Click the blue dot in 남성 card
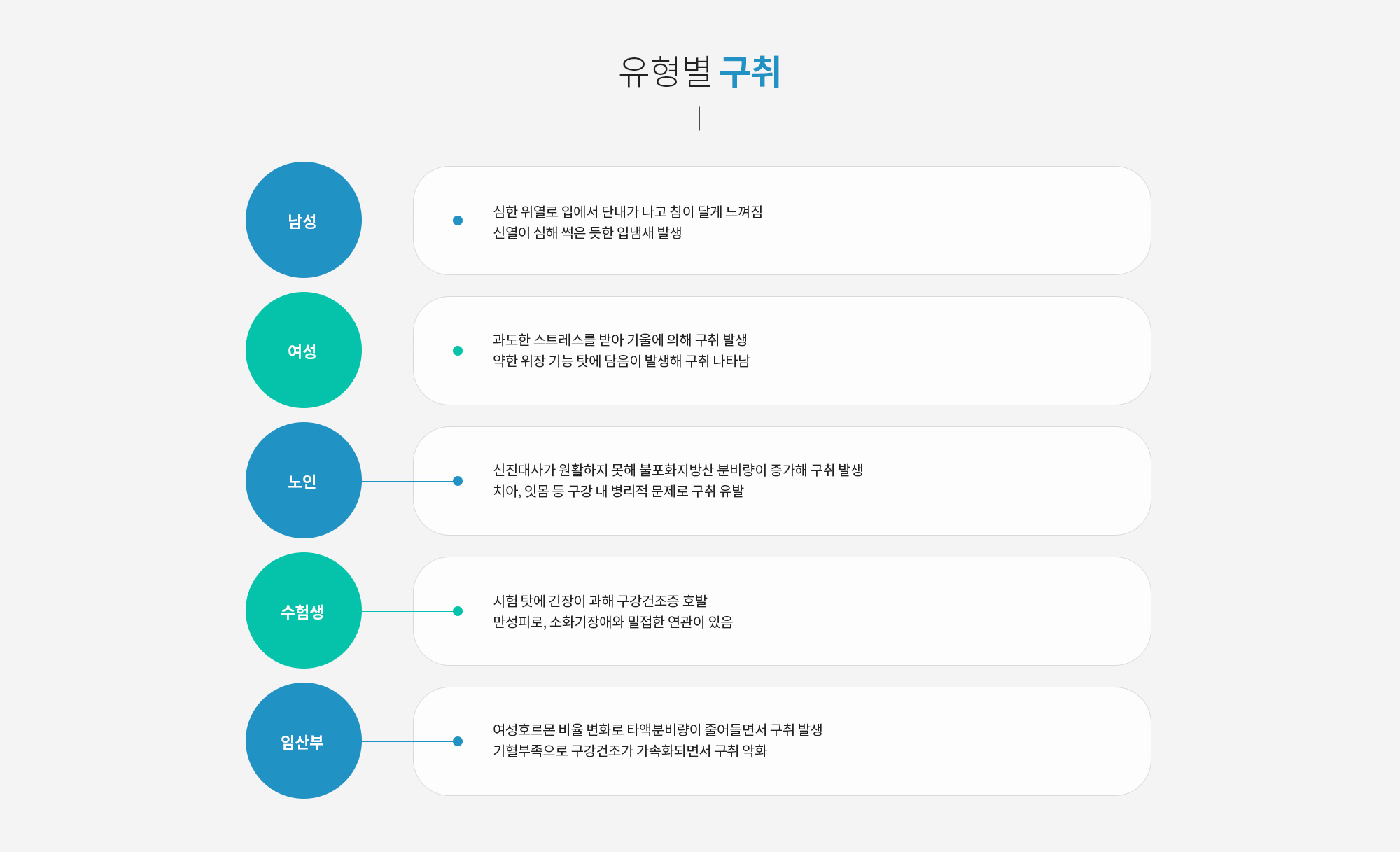This screenshot has width=1400, height=852. pyautogui.click(x=458, y=221)
